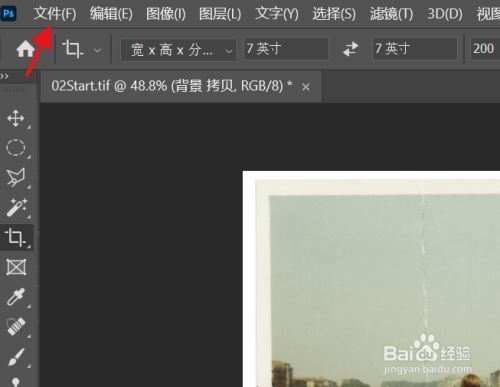This screenshot has height=387, width=500.
Task: Click the first 7 英寸 width field
Action: (286, 49)
